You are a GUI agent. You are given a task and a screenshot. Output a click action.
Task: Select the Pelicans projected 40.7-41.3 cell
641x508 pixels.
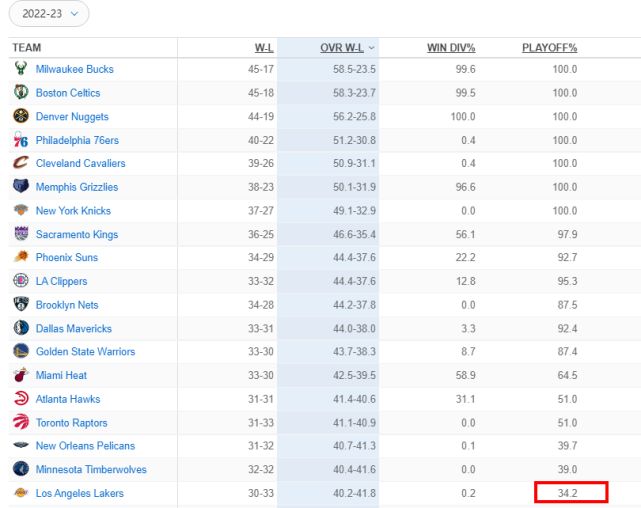point(354,445)
